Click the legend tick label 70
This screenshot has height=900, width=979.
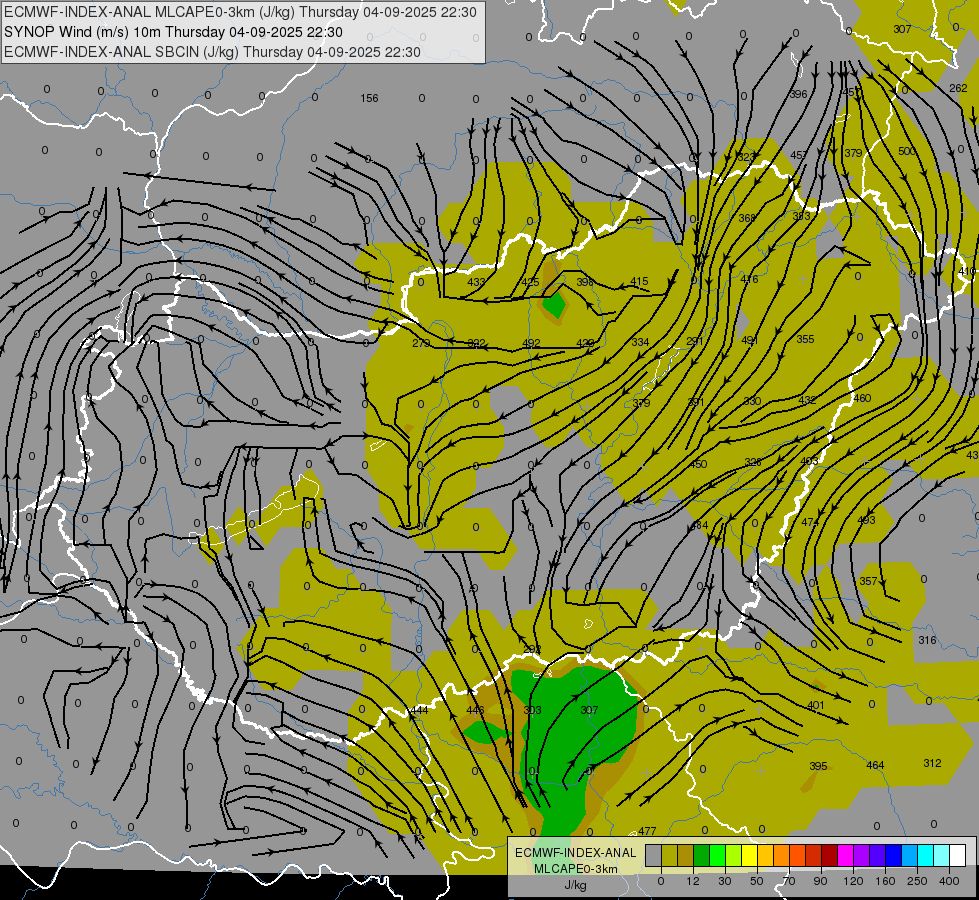[x=788, y=881]
